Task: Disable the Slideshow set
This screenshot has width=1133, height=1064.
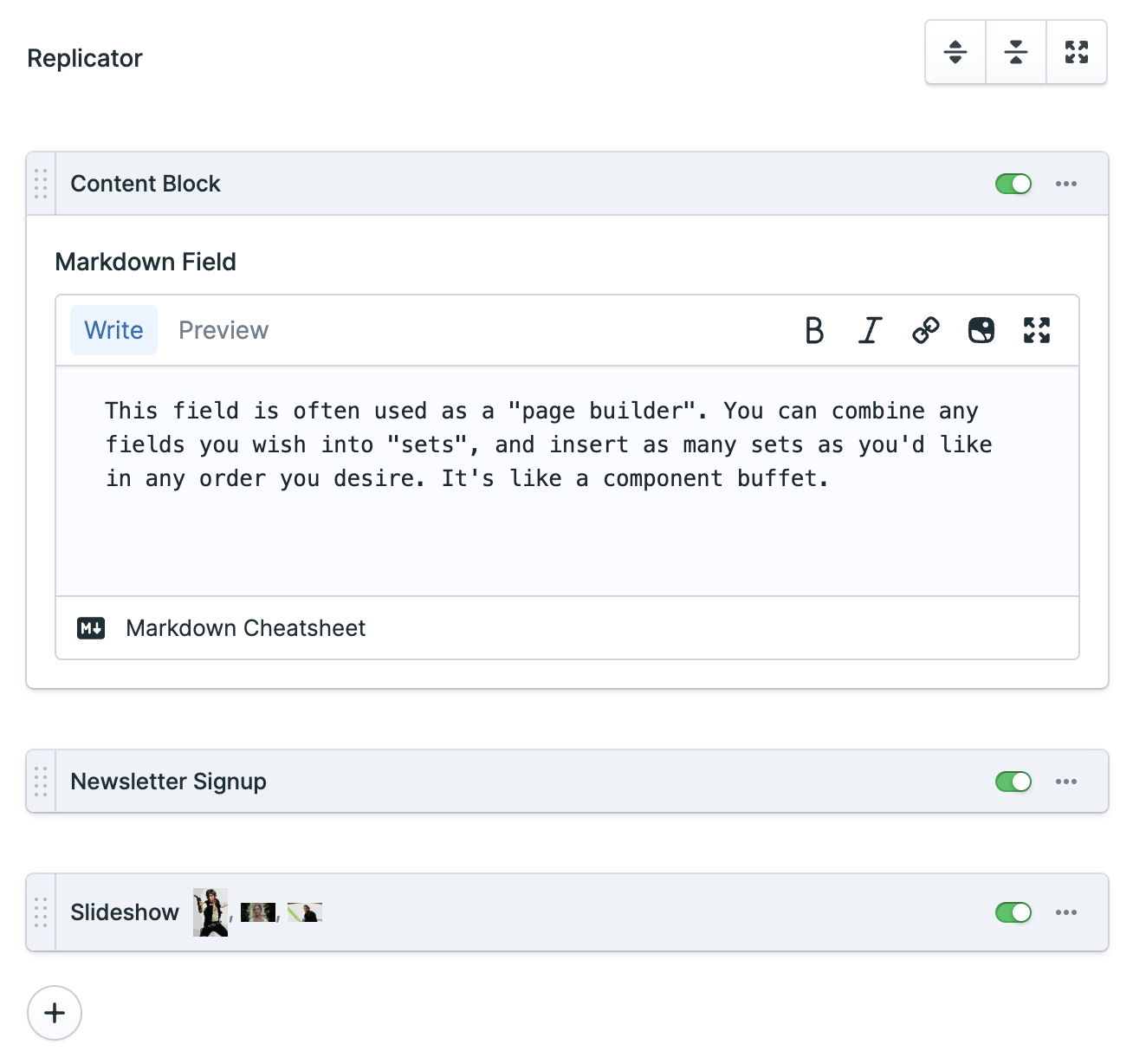Action: pyautogui.click(x=1013, y=912)
